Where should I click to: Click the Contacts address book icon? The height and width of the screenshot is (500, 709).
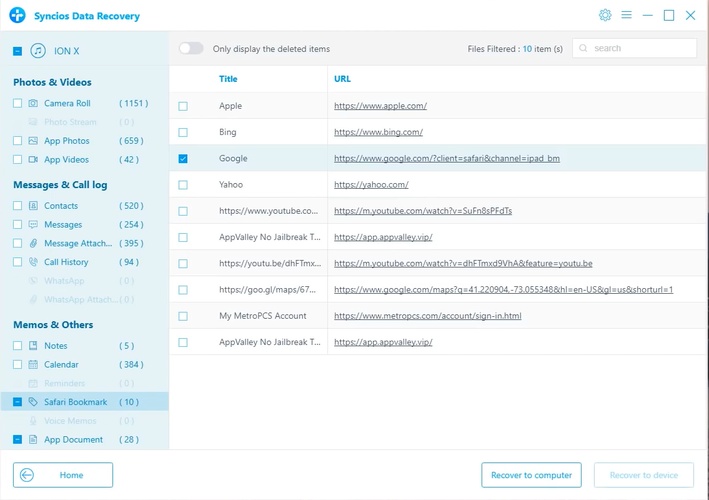click(33, 206)
